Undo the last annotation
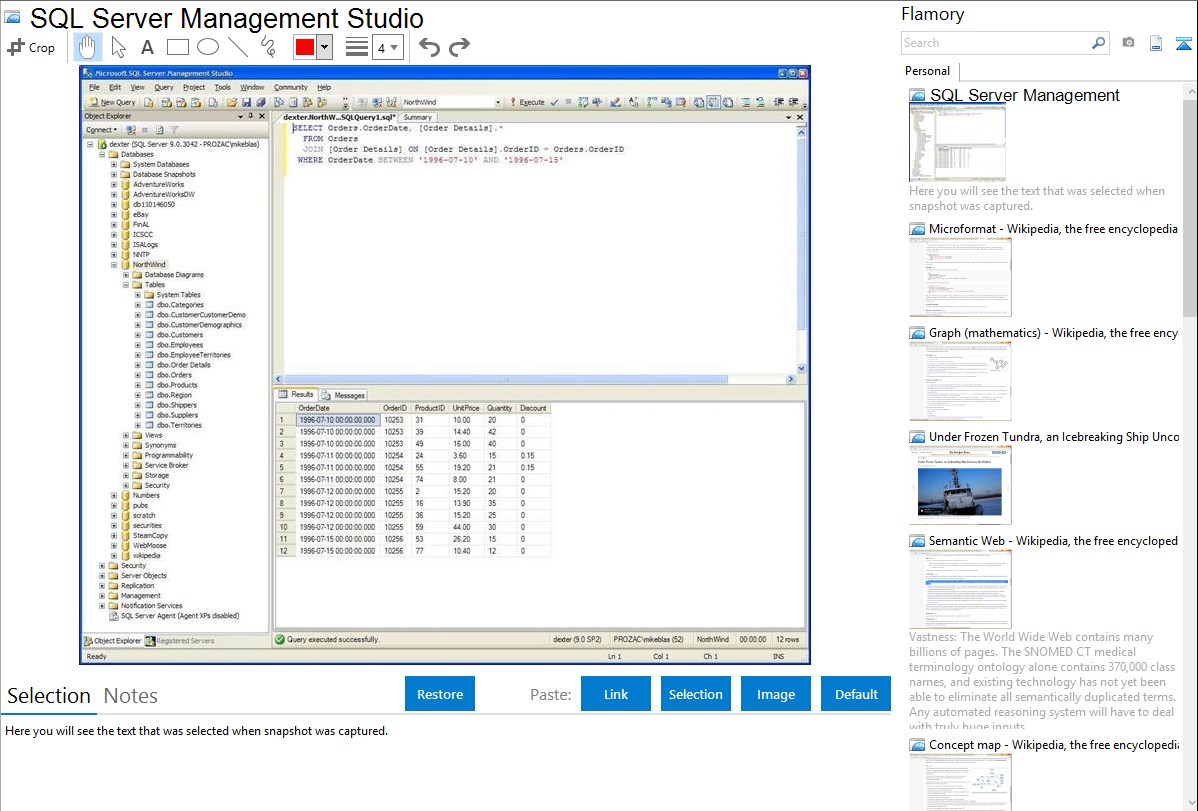Screen dimensions: 1198x811 pos(429,47)
